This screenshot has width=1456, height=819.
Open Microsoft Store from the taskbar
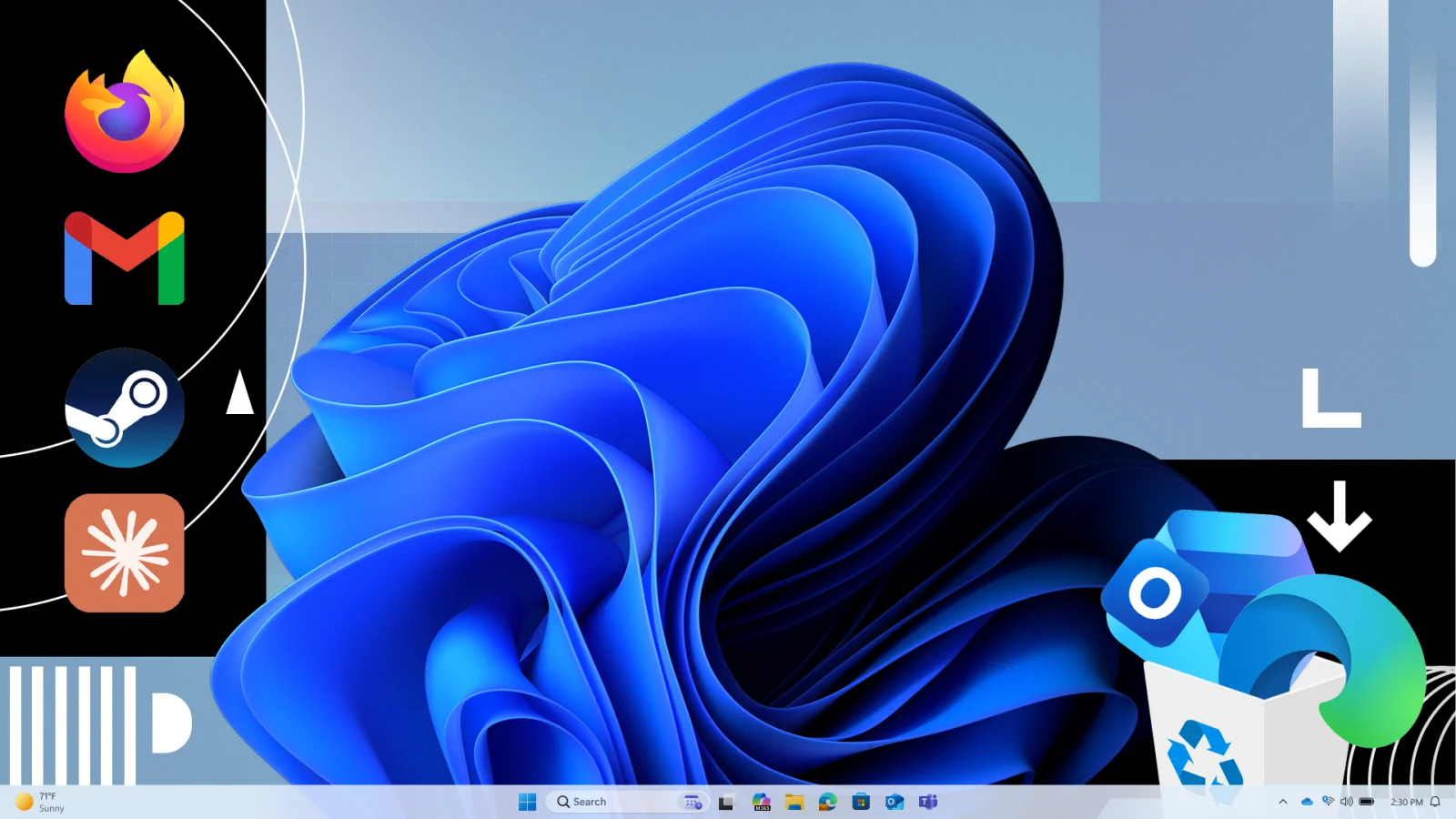tap(861, 802)
